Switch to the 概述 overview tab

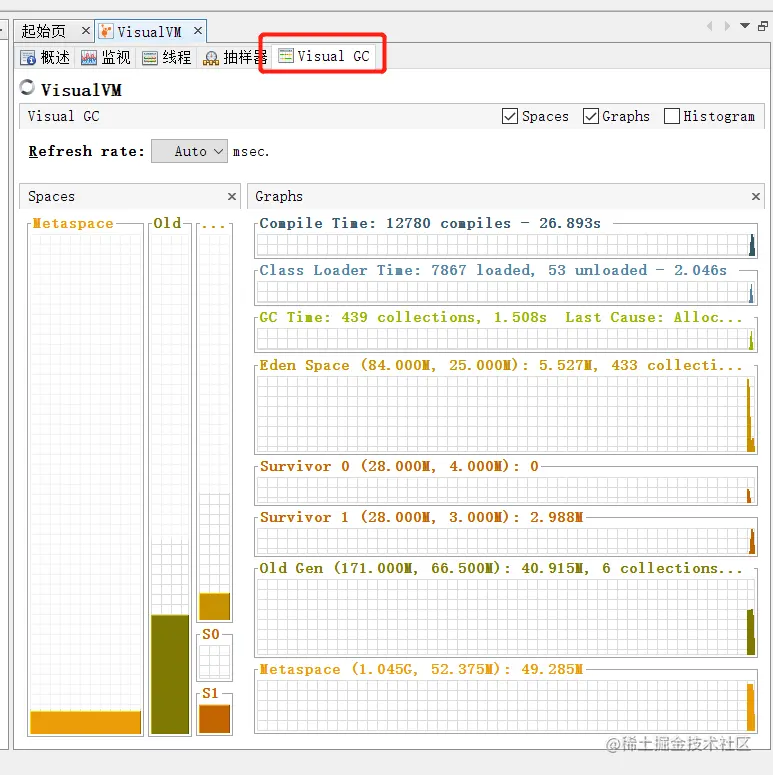[x=45, y=57]
